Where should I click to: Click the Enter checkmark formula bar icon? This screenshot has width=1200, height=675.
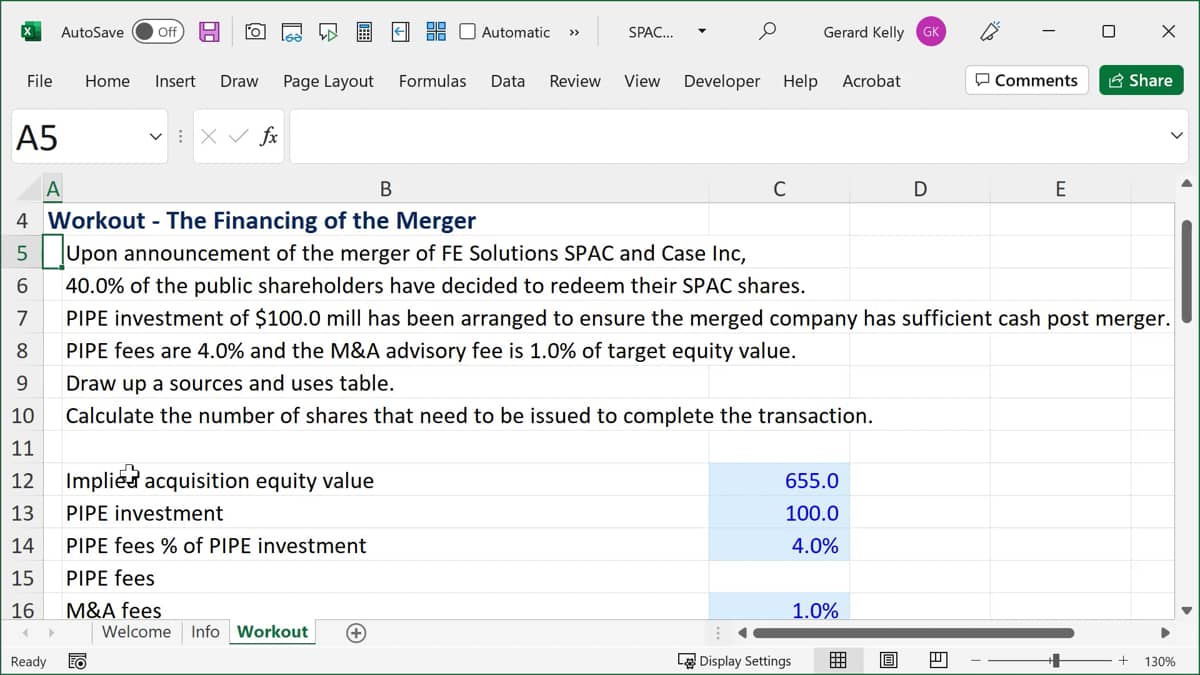coord(238,137)
